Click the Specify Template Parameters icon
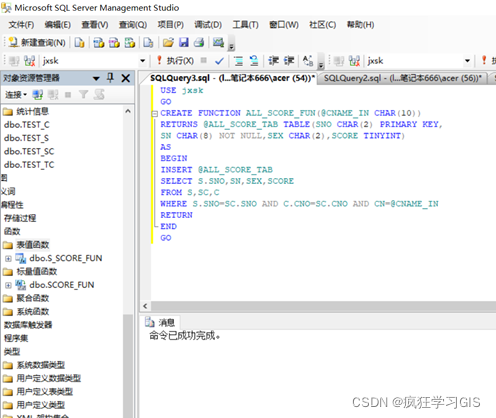The image size is (496, 418). (x=308, y=61)
